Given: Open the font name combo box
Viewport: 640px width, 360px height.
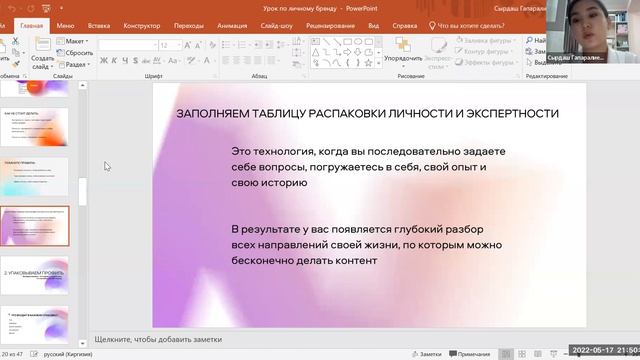Looking at the screenshot, I should point(129,45).
